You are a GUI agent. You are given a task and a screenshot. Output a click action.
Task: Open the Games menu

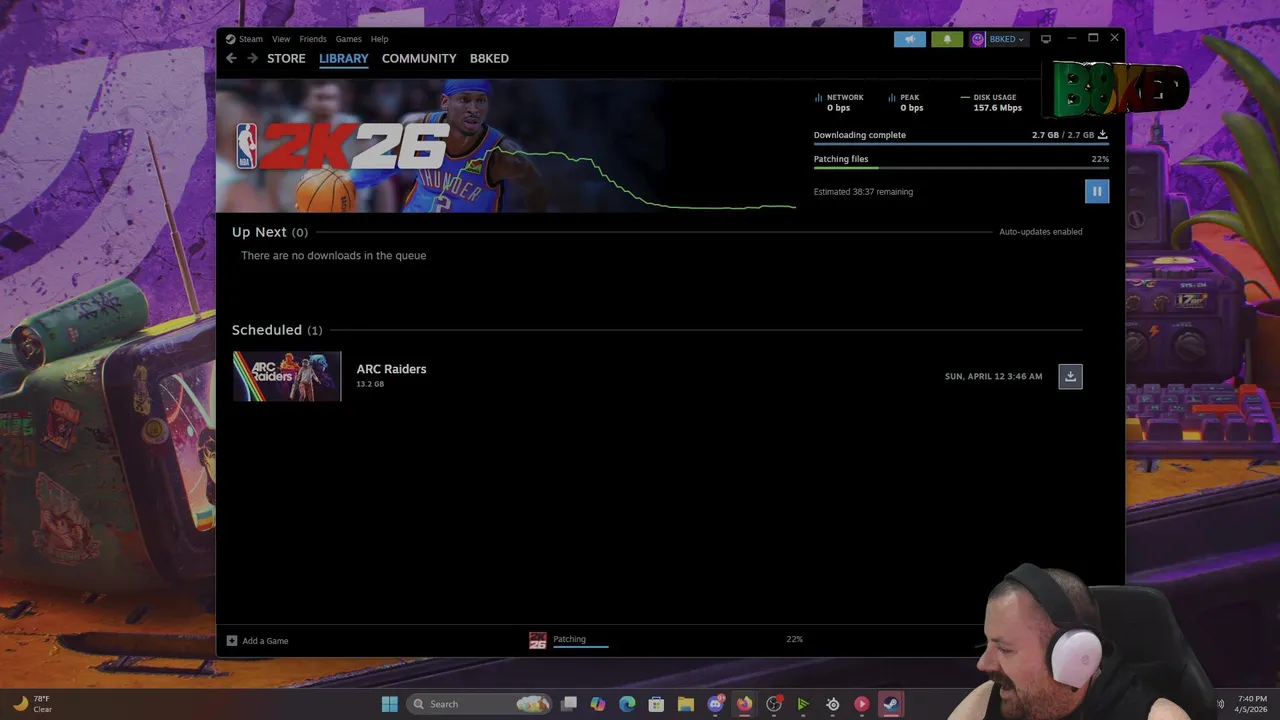(348, 39)
